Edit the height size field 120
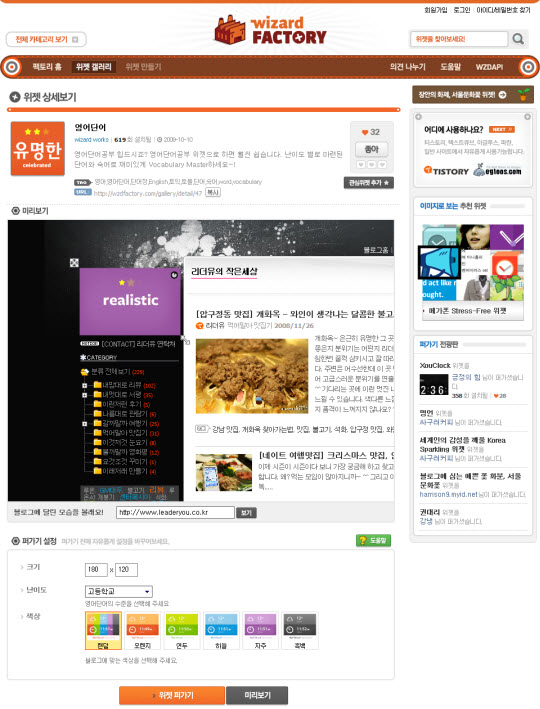Viewport: 540px width, 709px height. click(x=126, y=570)
